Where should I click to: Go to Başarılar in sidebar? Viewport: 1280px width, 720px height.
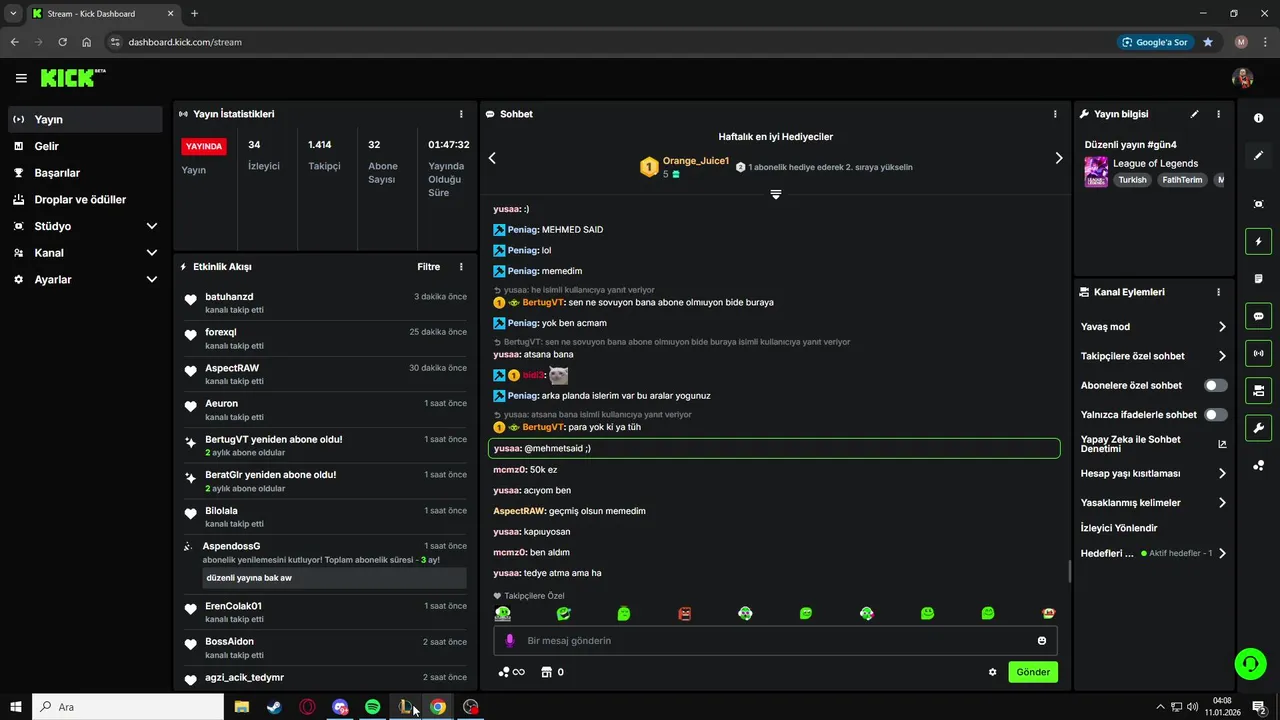pyautogui.click(x=85, y=173)
